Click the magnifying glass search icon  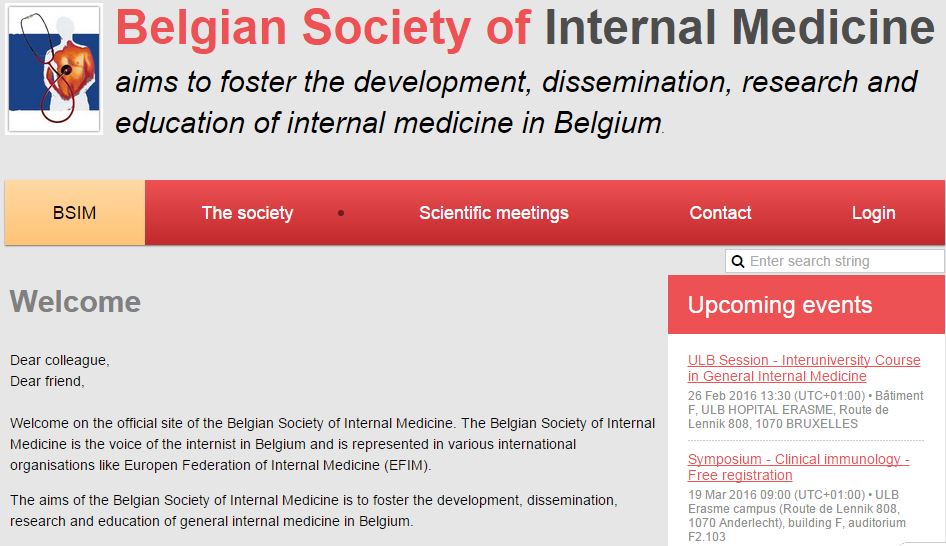737,261
